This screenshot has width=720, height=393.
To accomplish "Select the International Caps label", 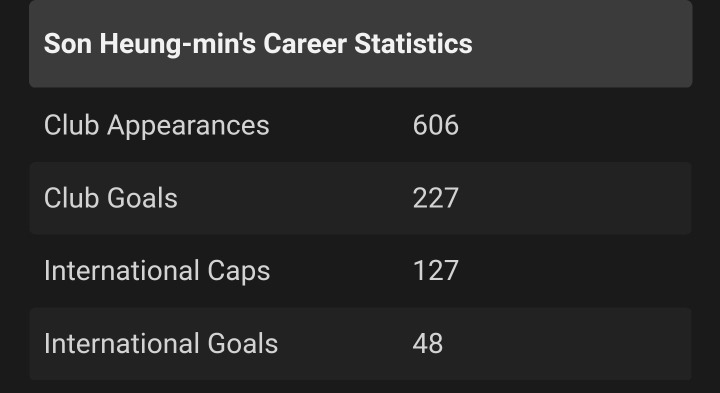I will point(157,271).
